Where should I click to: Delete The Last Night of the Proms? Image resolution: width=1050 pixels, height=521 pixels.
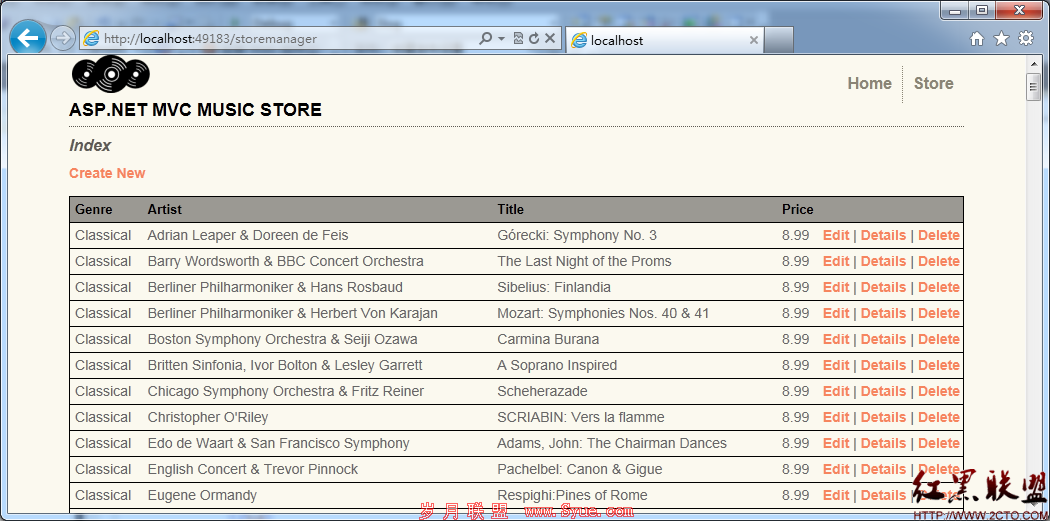click(x=939, y=261)
